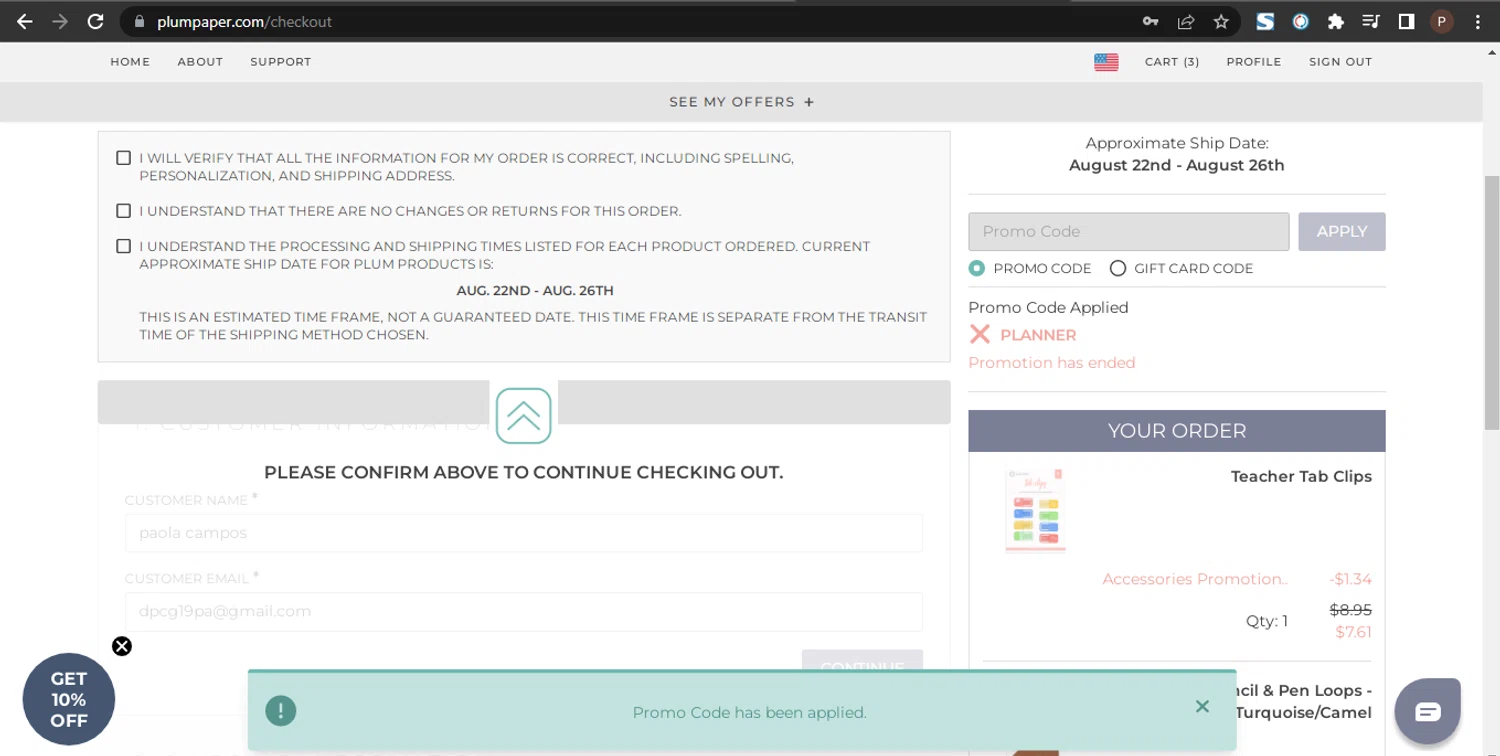Click the US flag country selector

pyautogui.click(x=1106, y=62)
